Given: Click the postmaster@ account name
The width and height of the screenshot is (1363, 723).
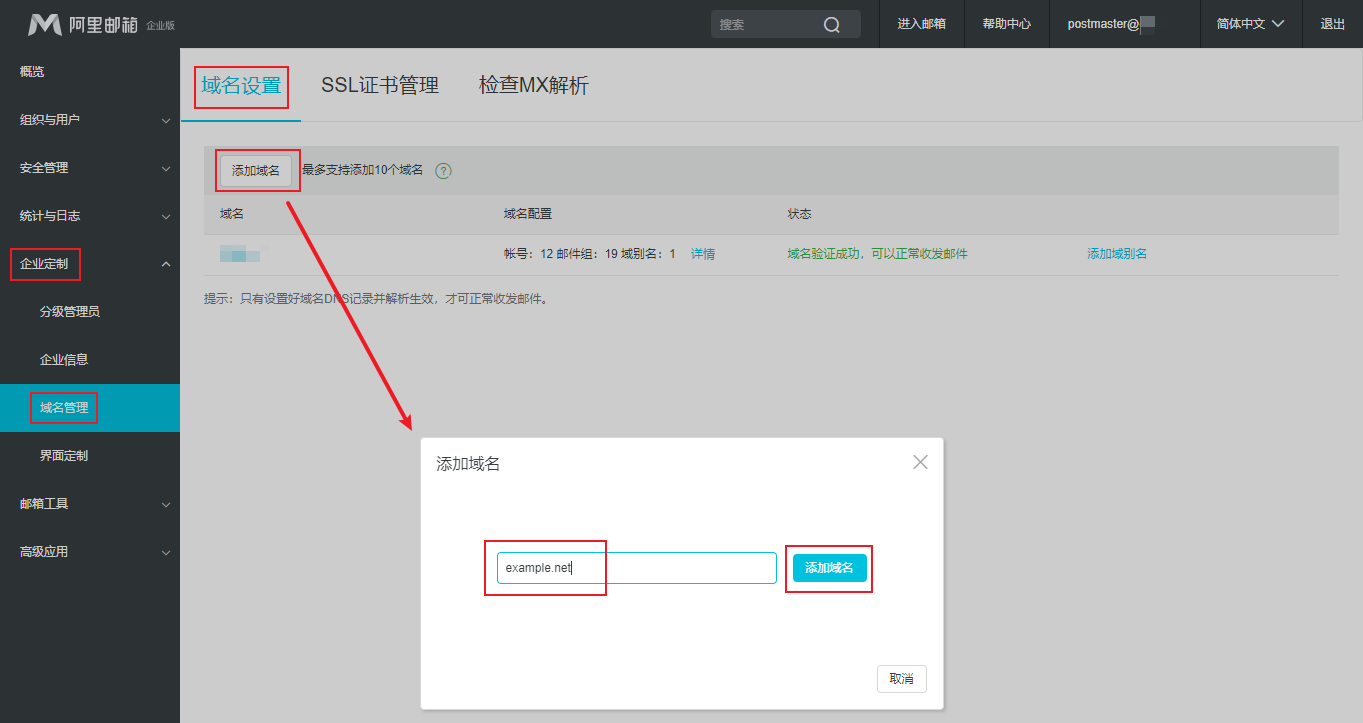Looking at the screenshot, I should click(1111, 24).
